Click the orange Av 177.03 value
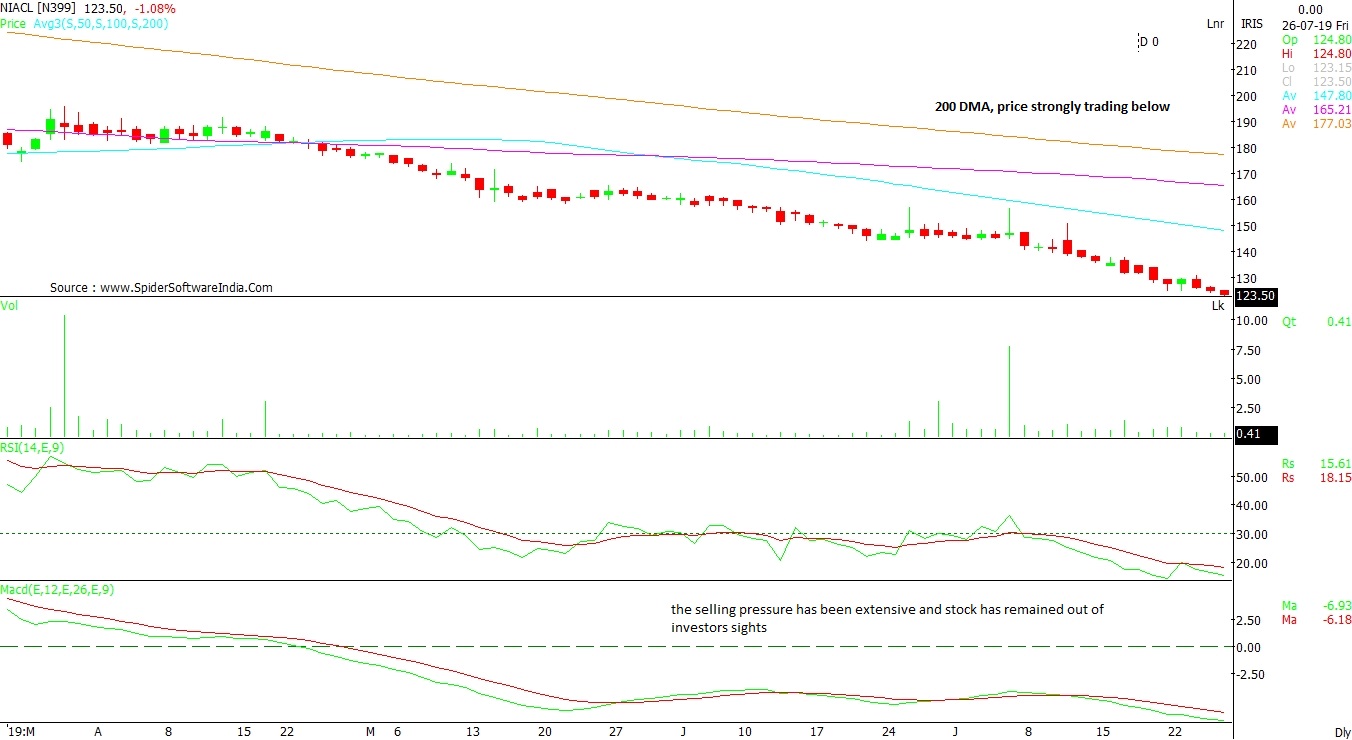This screenshot has height=740, width=1352. tap(1334, 124)
